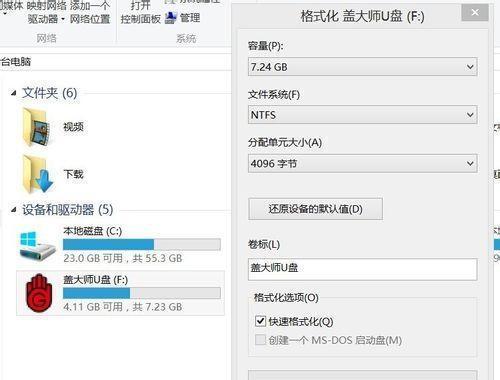
Task: Open the 下载 folder icon
Action: coord(37,174)
